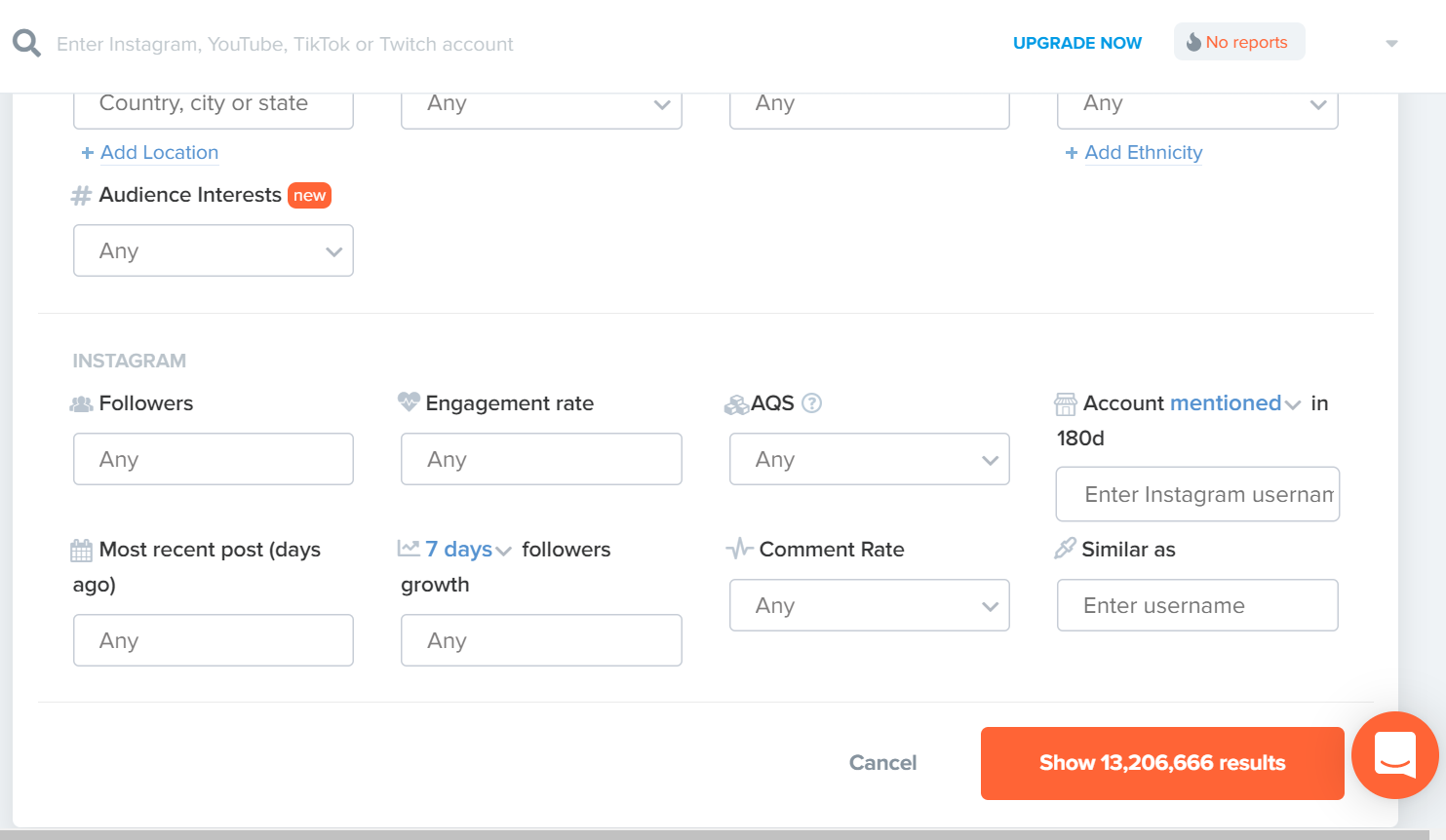Click the followers growth chart icon

tap(410, 548)
